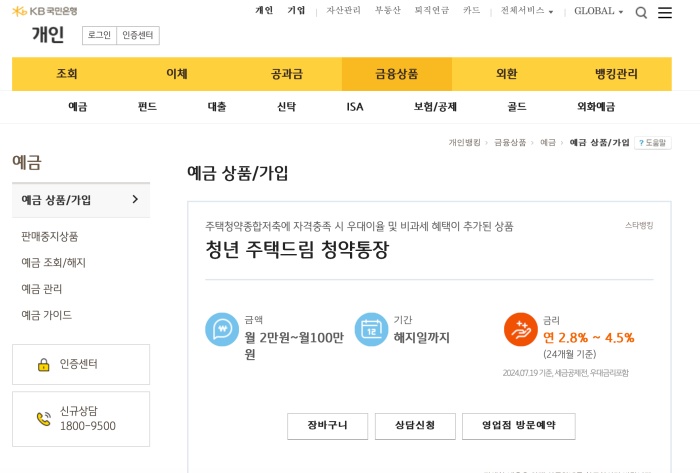
Task: Click the 인증센터 sidebar box
Action: point(81,365)
